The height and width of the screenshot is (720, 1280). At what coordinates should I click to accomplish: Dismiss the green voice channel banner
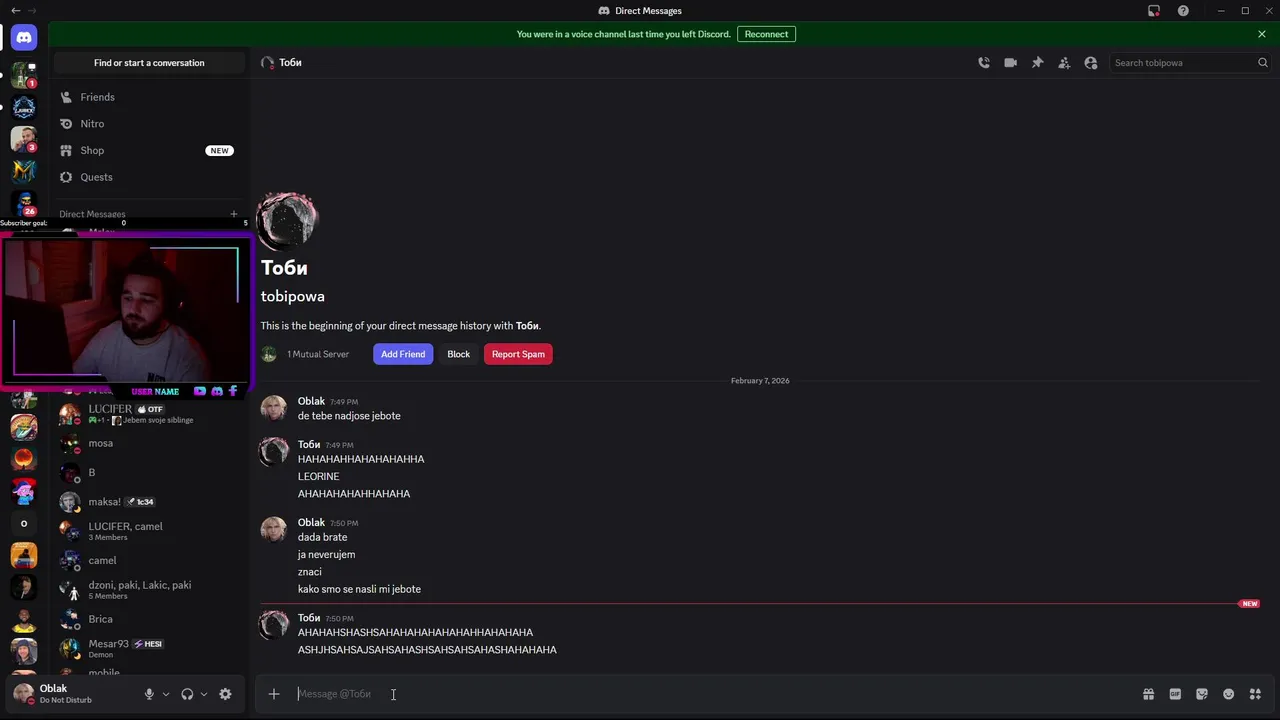[x=1262, y=34]
